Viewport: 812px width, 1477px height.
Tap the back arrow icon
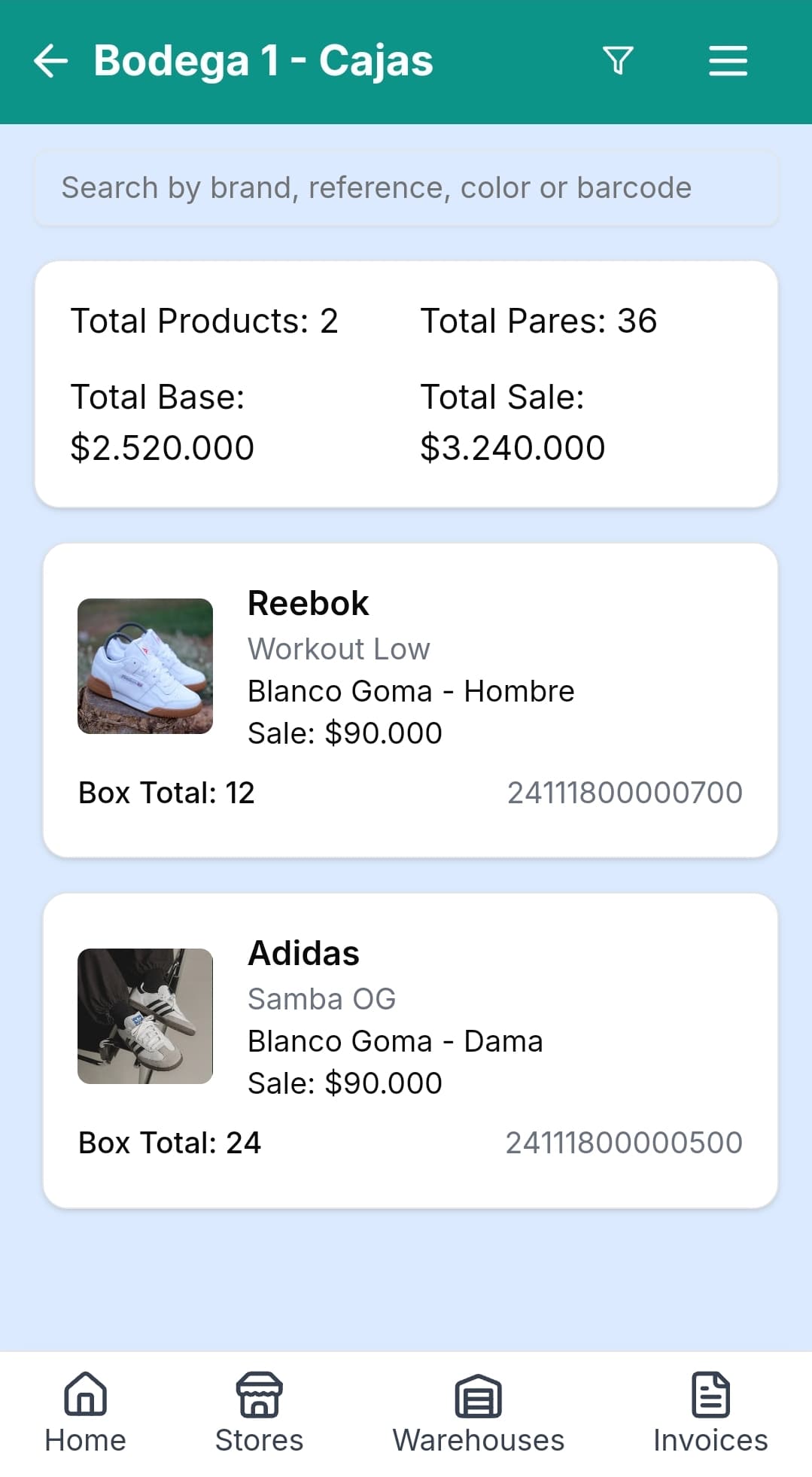coord(51,61)
